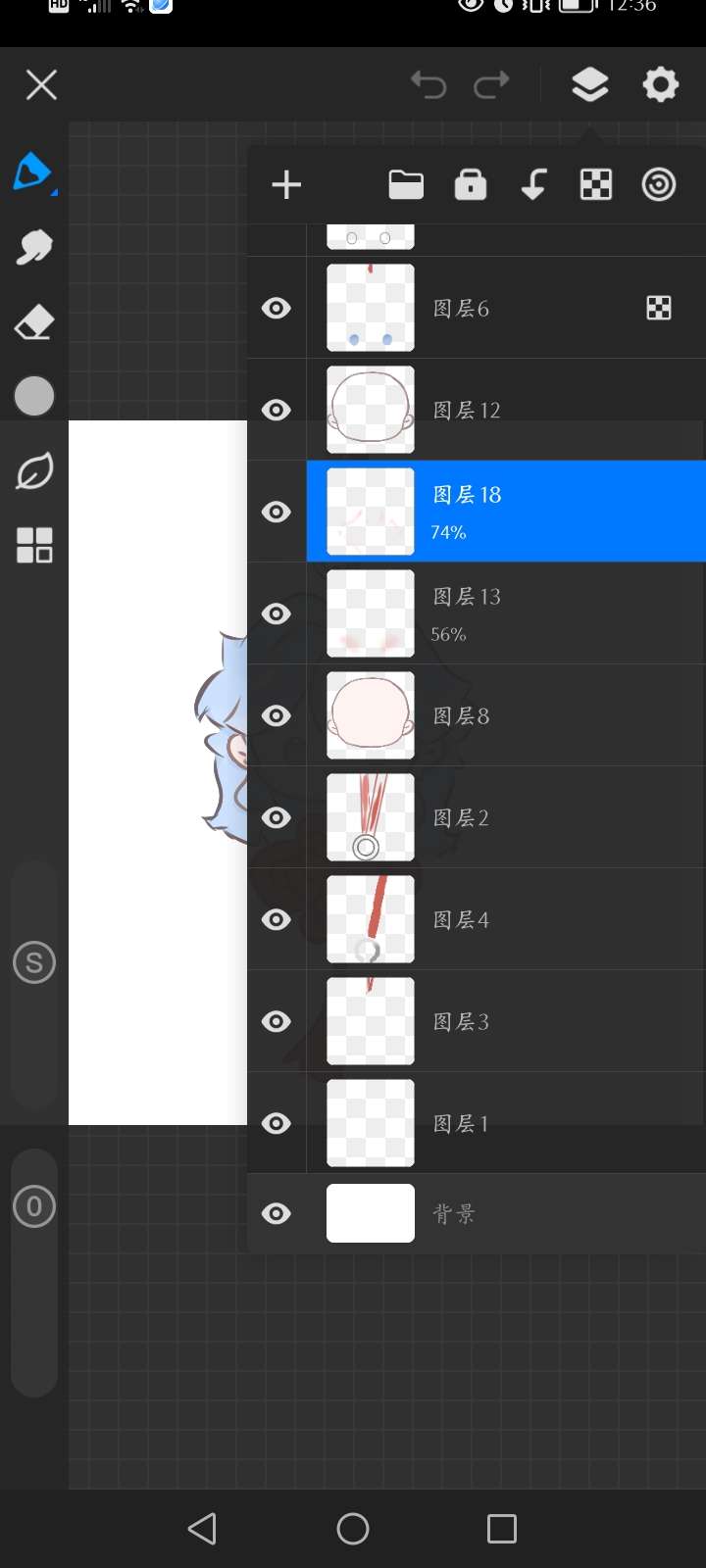
Task: Toggle alpha lock checkerboard in toolbar
Action: [x=596, y=185]
